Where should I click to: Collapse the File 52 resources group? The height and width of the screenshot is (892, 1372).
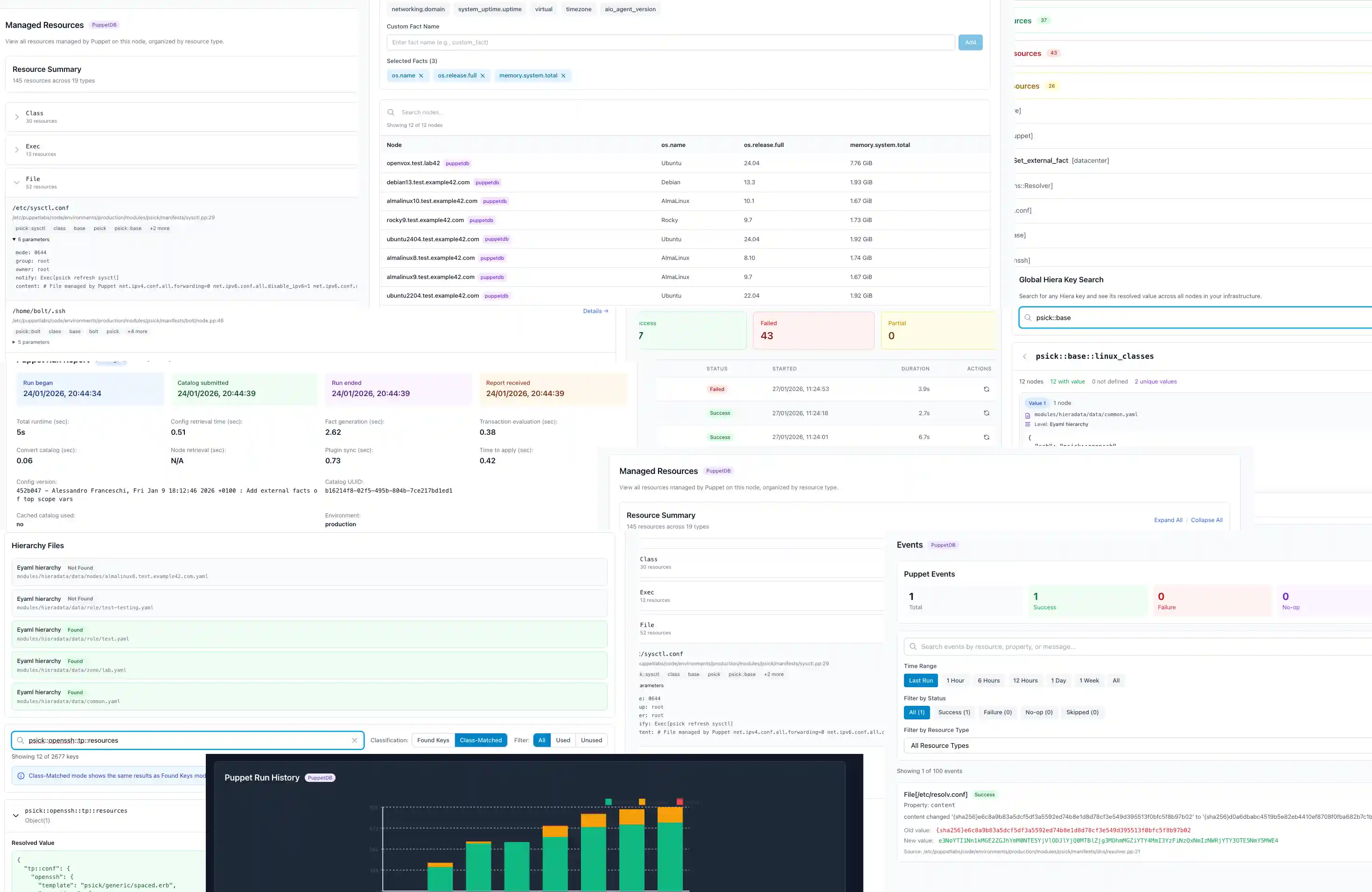17,183
